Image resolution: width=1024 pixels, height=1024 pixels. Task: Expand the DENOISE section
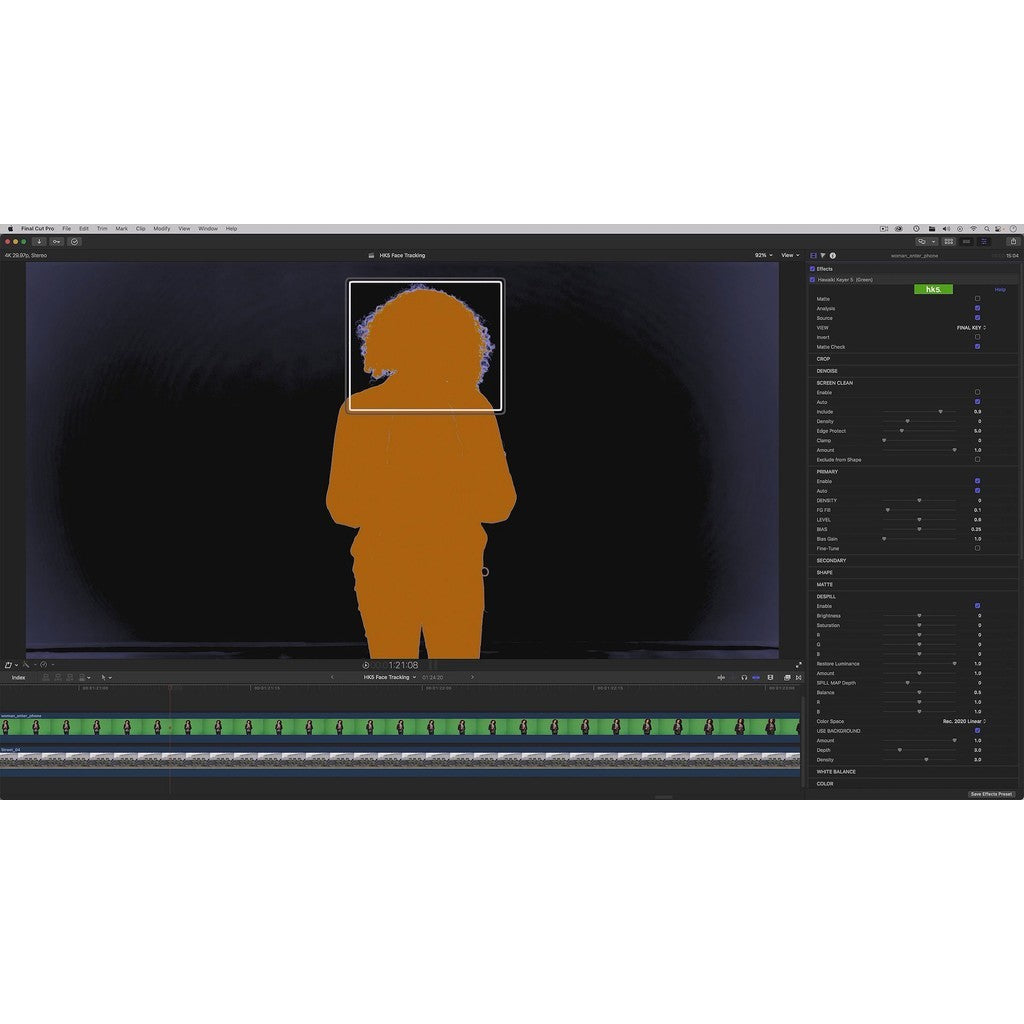point(827,371)
